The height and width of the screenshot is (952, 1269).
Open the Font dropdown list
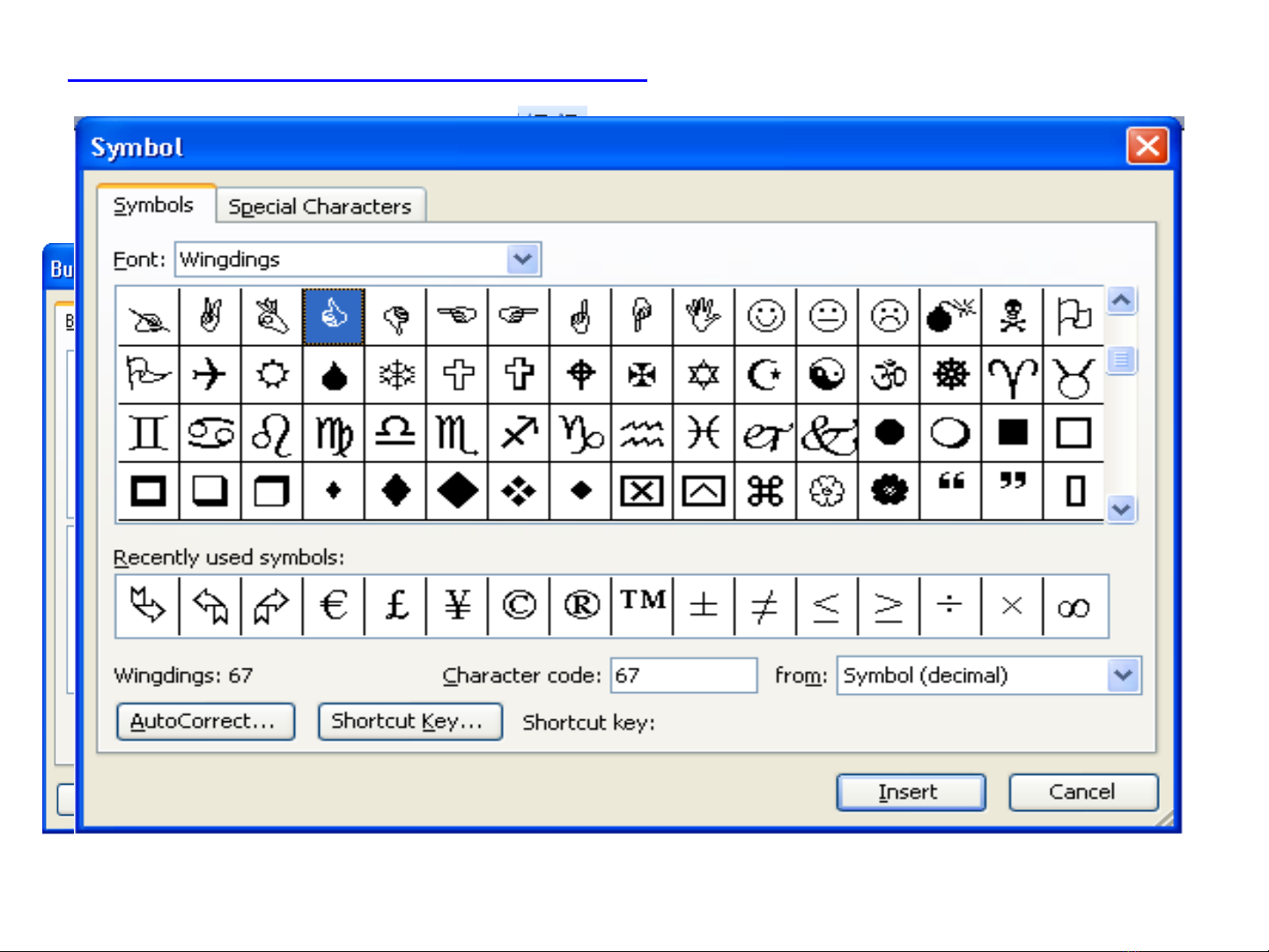[523, 260]
